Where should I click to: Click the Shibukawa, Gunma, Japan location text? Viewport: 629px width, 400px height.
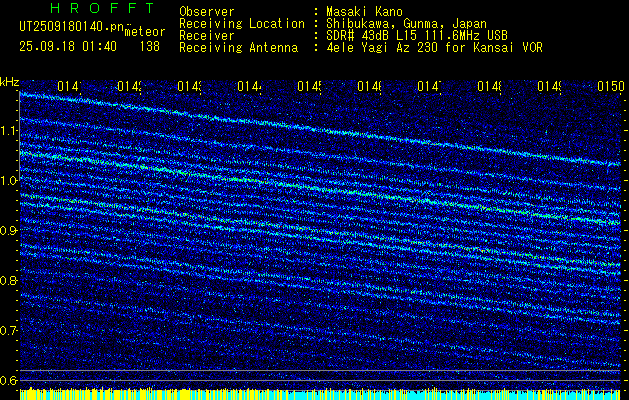[x=401, y=23]
